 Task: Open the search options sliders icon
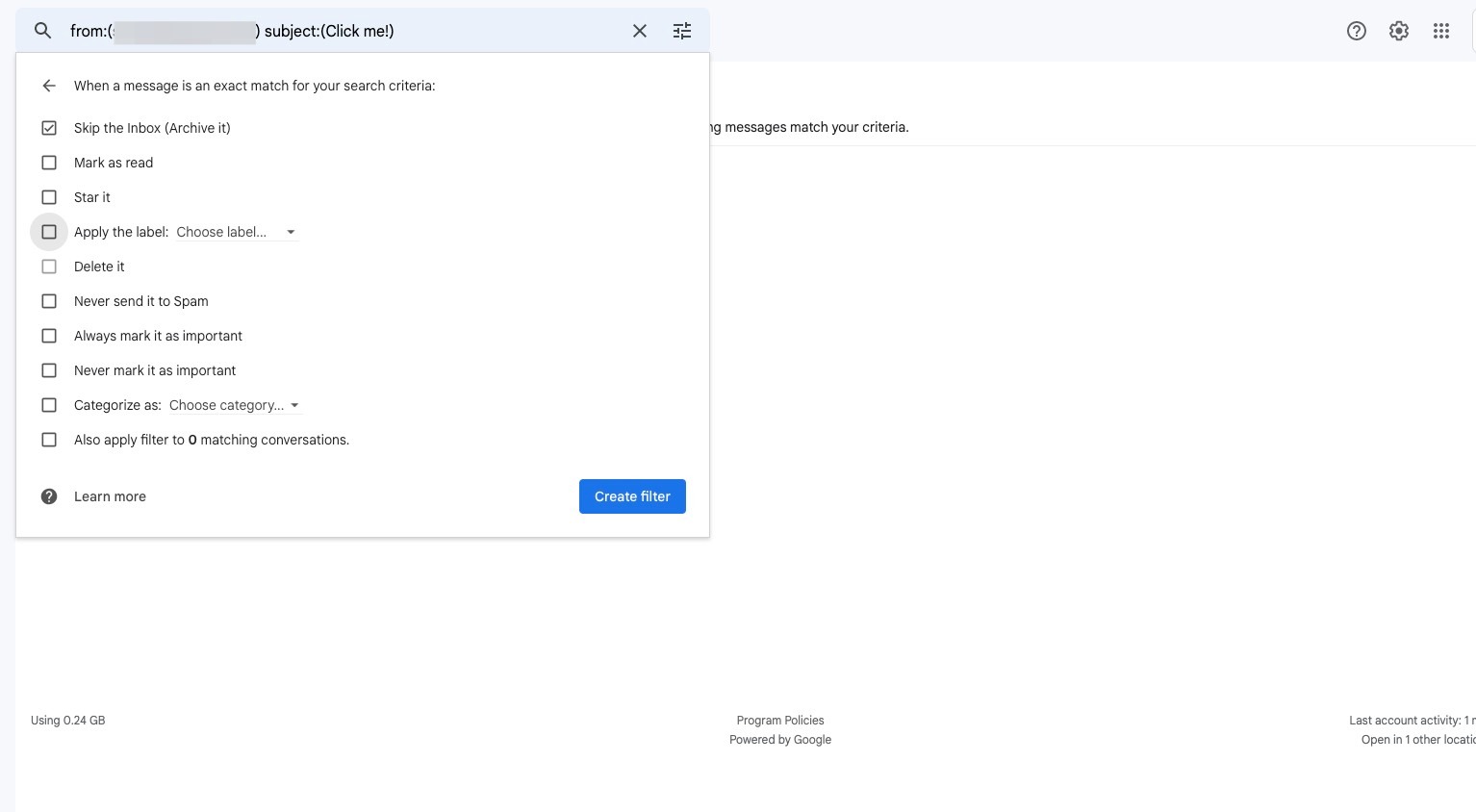point(682,31)
